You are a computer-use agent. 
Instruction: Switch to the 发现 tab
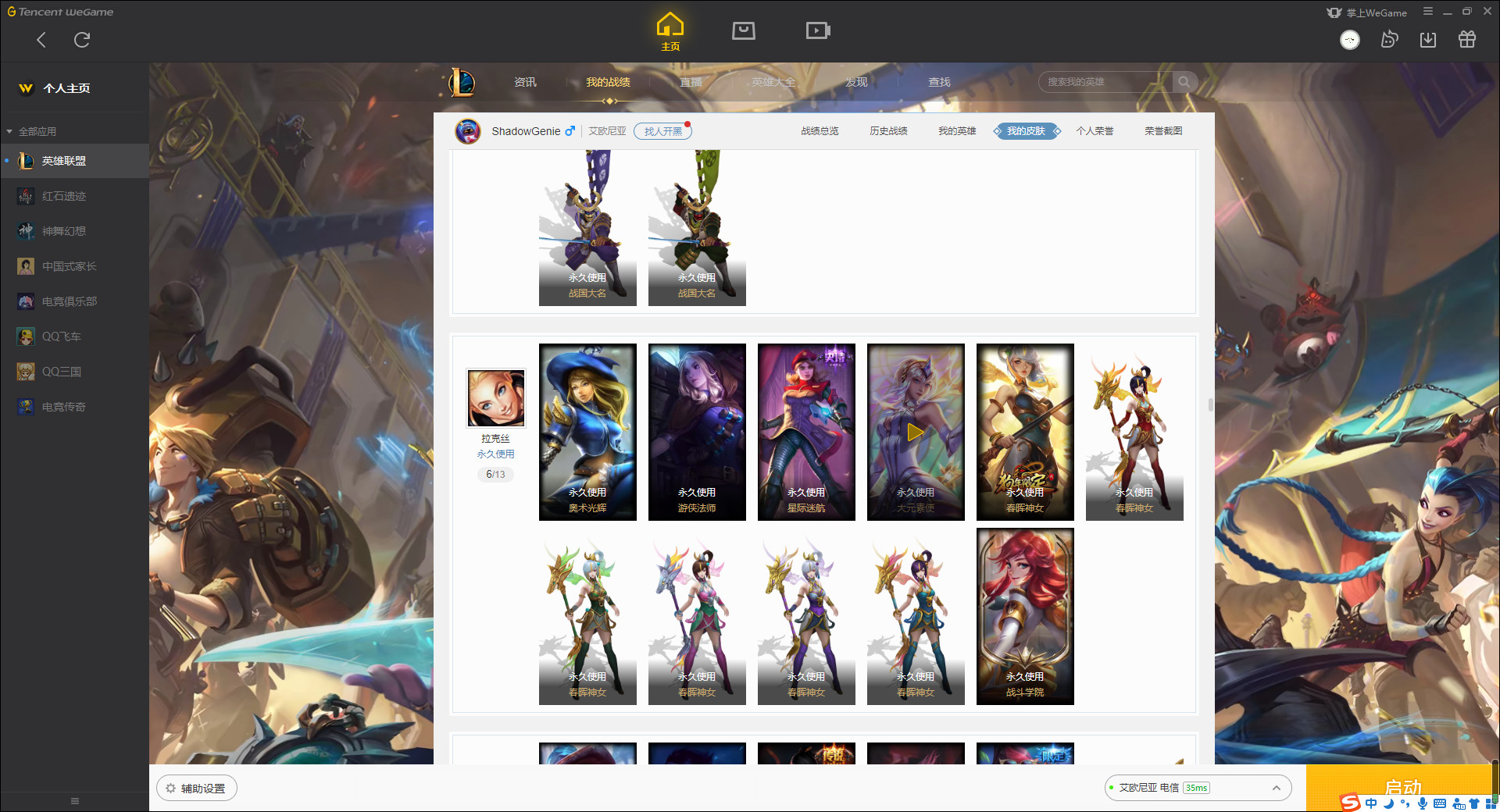[x=856, y=82]
